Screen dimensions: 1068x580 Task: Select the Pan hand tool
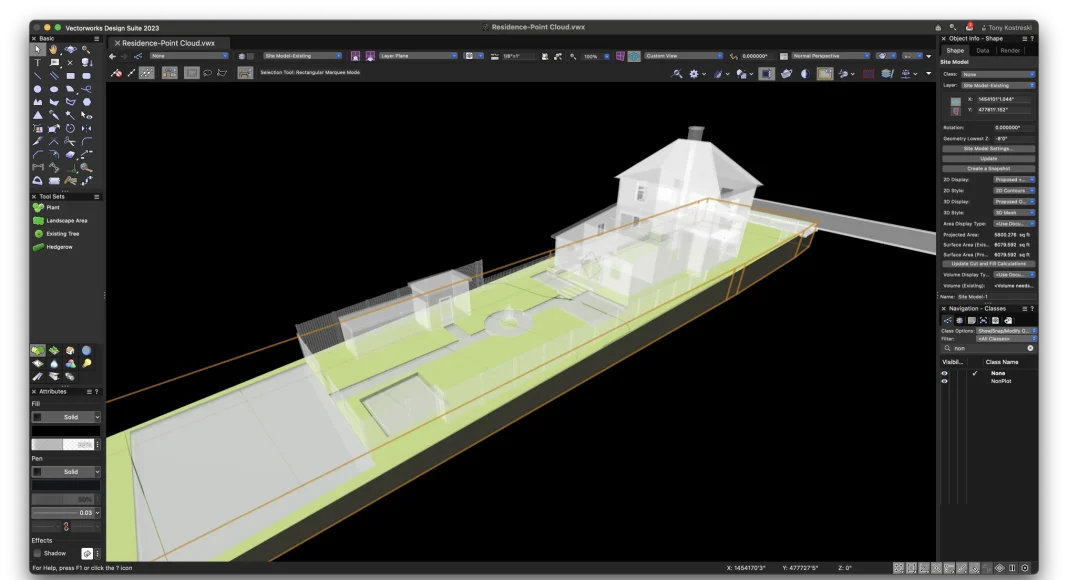point(54,49)
